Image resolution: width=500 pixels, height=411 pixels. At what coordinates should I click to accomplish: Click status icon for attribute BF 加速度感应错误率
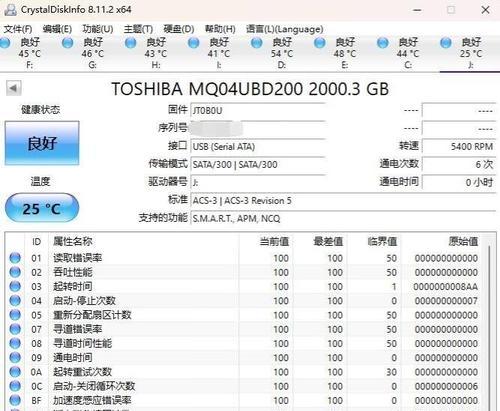15,400
